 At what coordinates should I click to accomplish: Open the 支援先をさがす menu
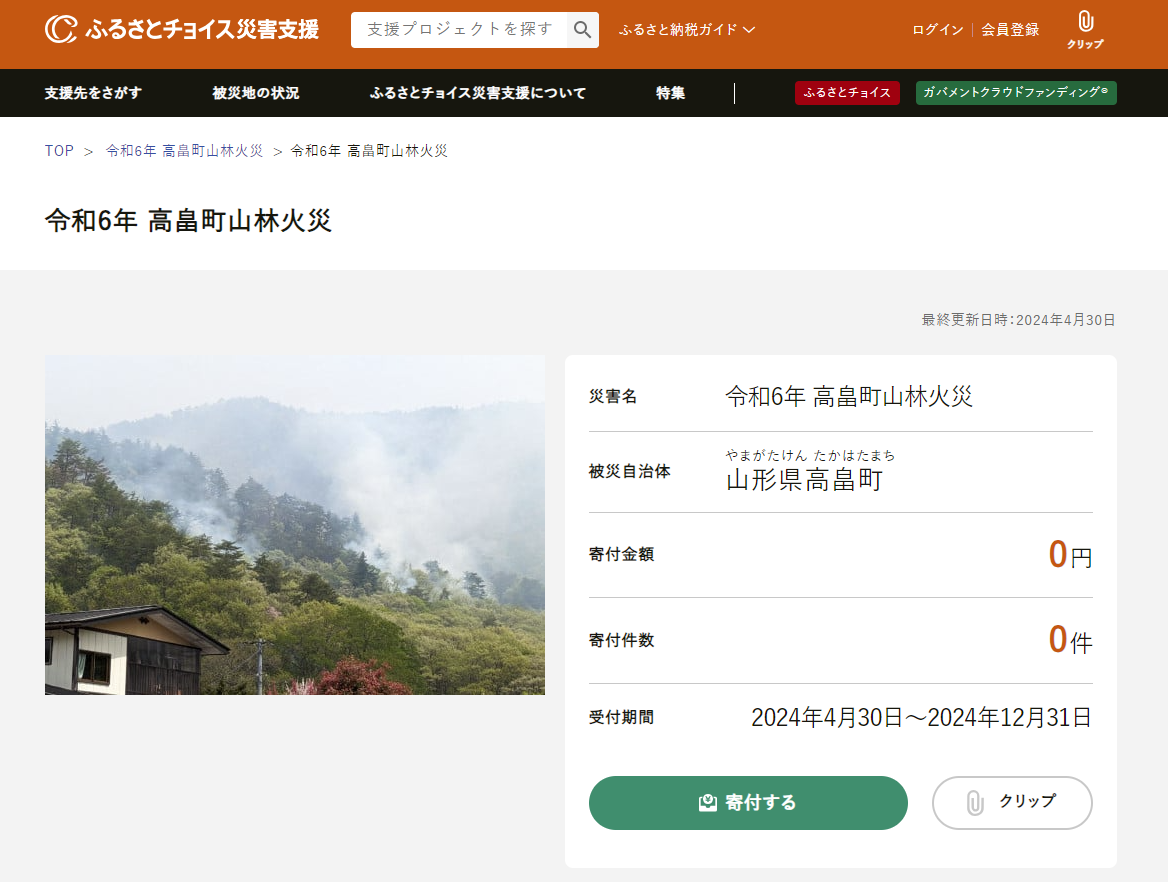[x=93, y=93]
